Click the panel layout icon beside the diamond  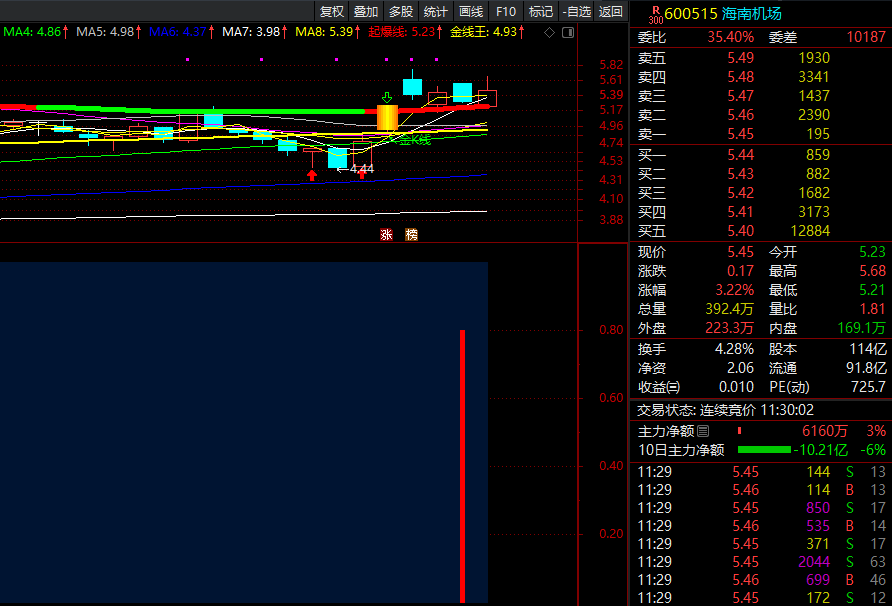(566, 32)
